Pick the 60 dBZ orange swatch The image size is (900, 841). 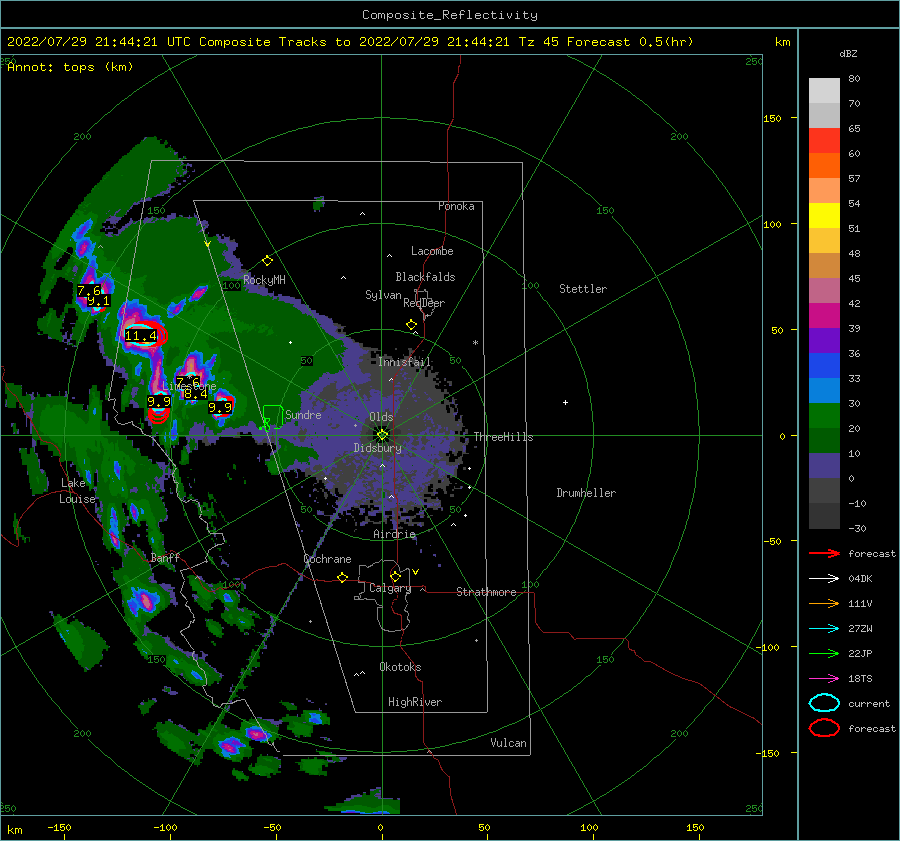[824, 165]
